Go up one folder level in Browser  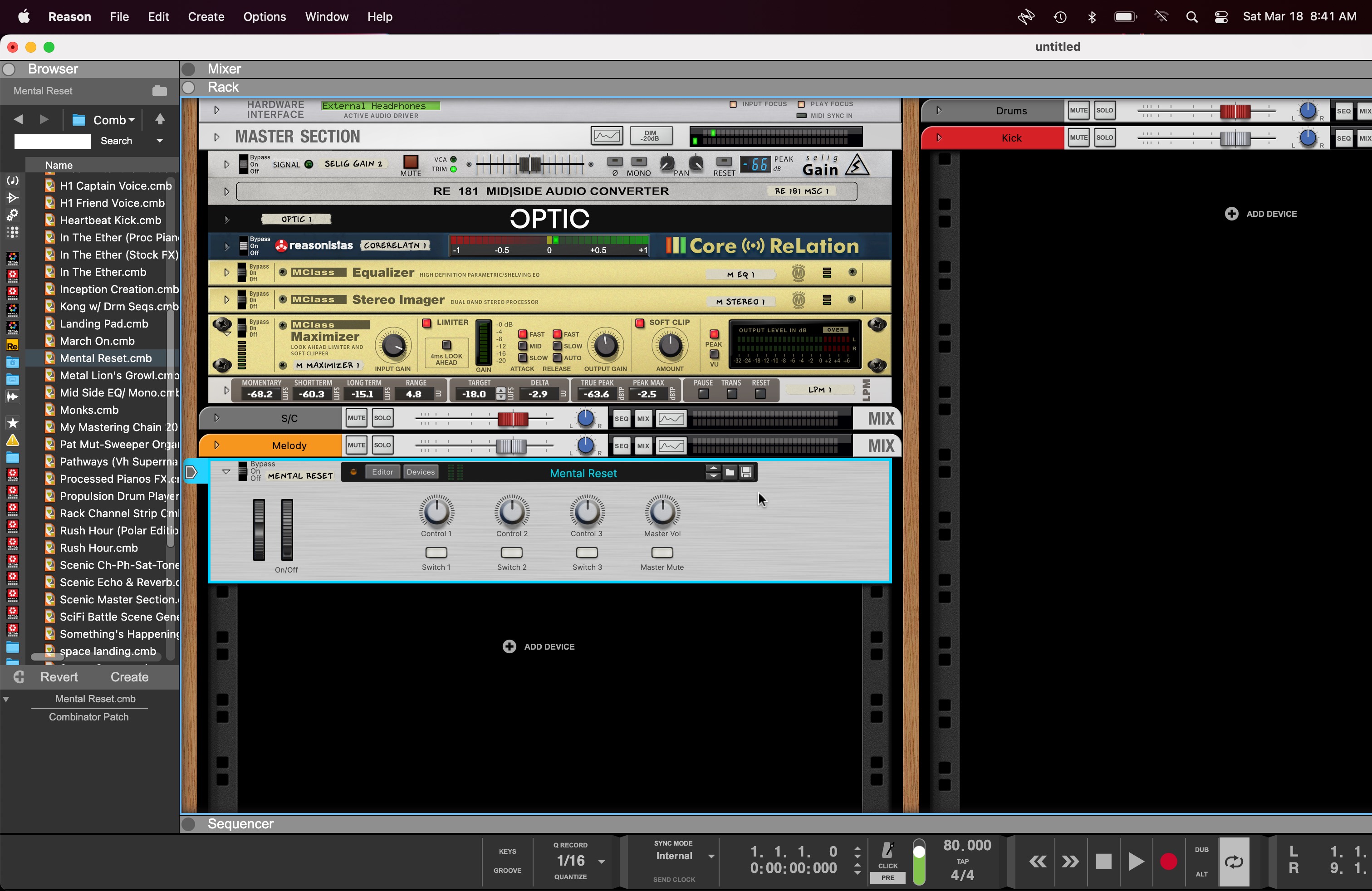(x=160, y=119)
